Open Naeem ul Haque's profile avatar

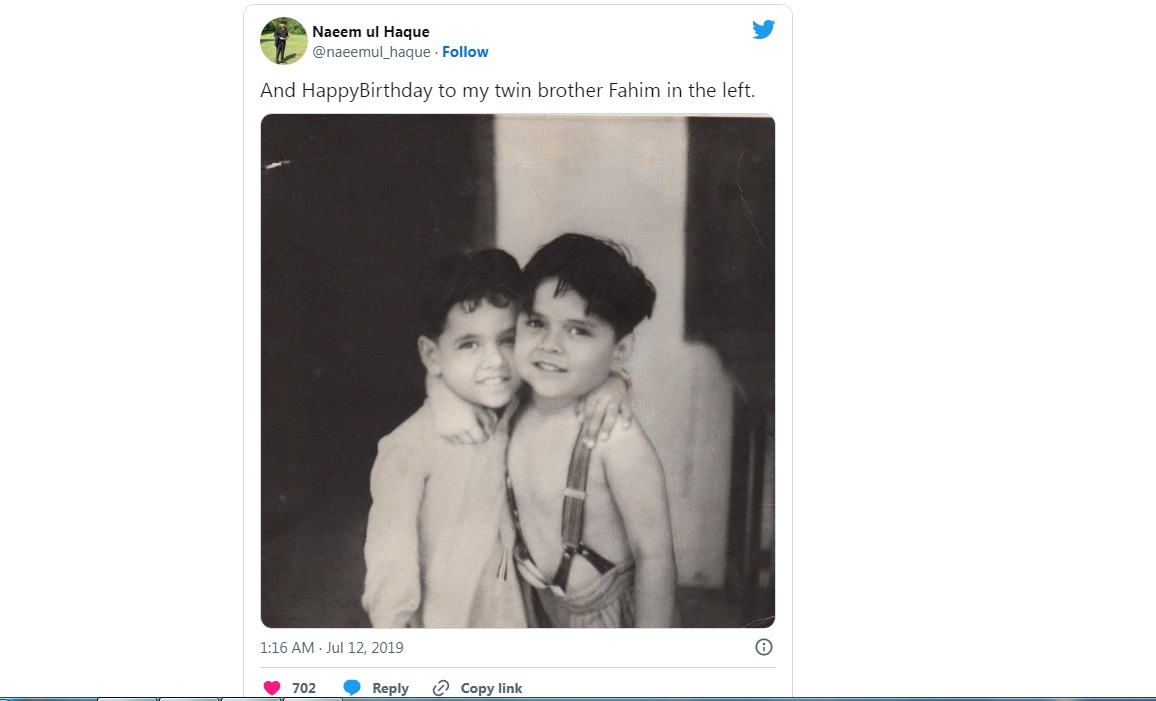coord(283,41)
